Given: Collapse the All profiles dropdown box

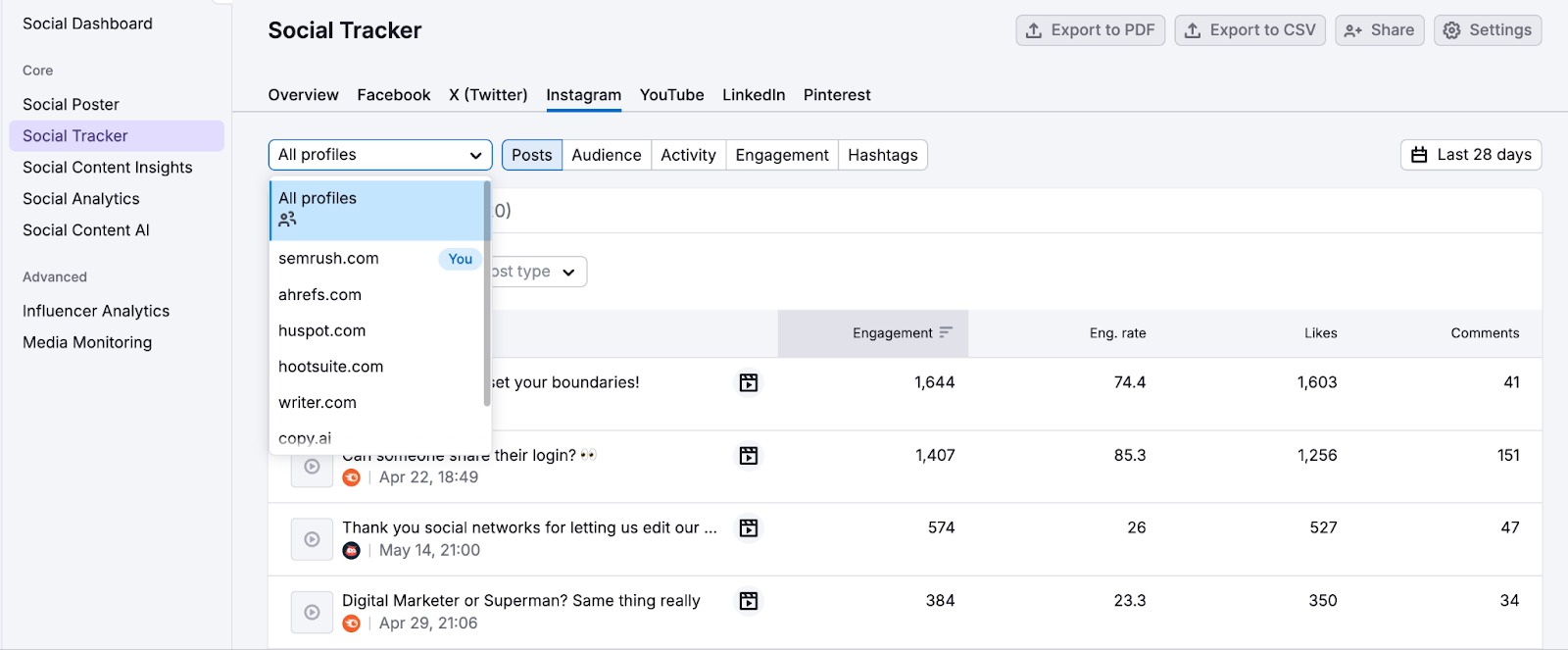Looking at the screenshot, I should tap(380, 155).
